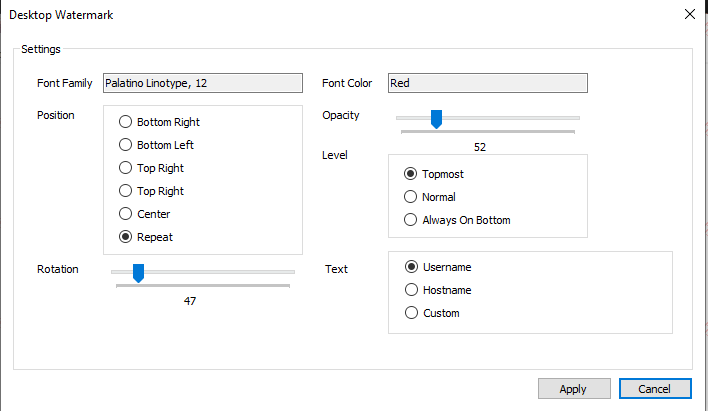Choose Always On Bottom level
Image resolution: width=708 pixels, height=411 pixels.
410,220
